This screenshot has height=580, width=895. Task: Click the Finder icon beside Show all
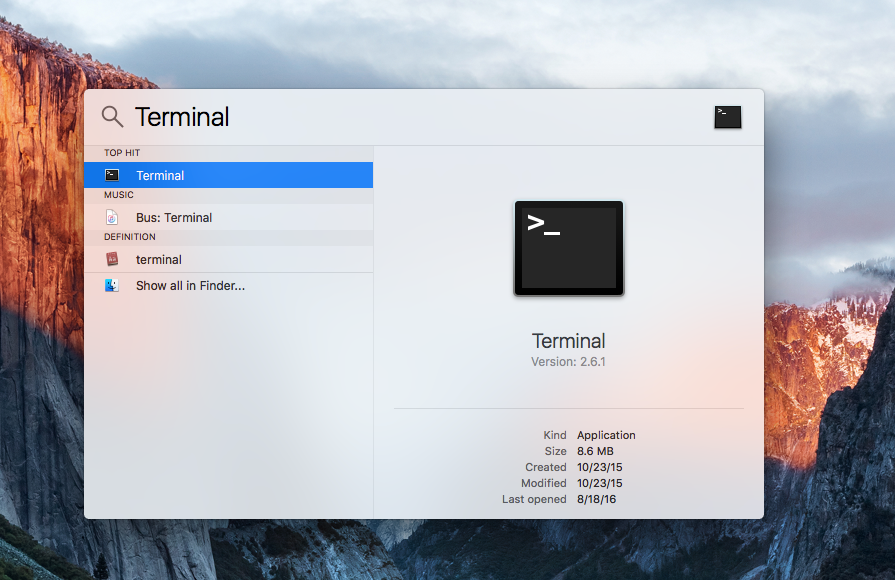click(112, 285)
